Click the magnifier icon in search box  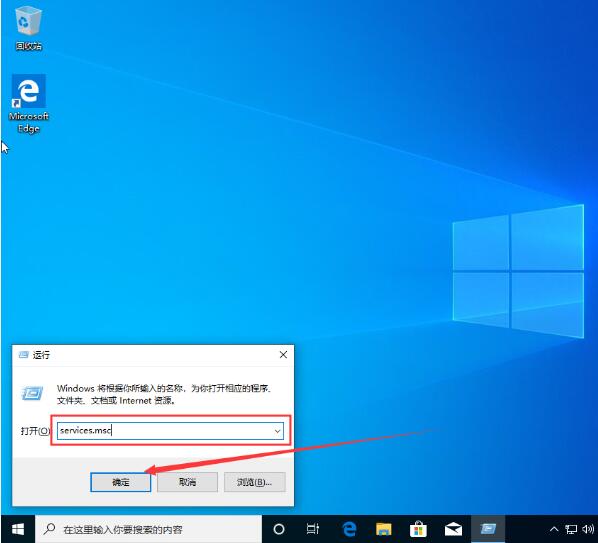point(49,529)
